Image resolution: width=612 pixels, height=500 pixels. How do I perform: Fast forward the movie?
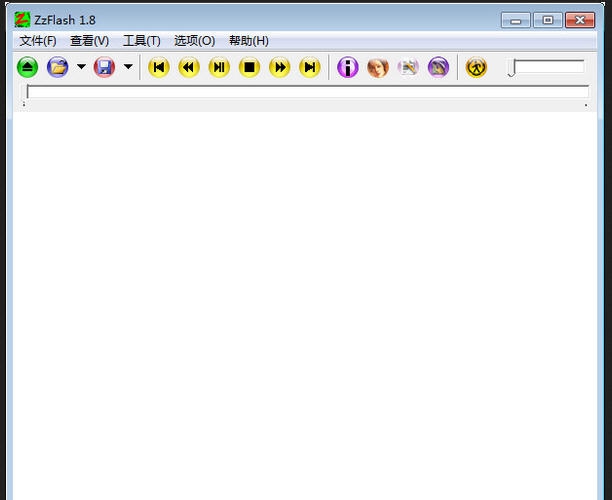pos(280,67)
